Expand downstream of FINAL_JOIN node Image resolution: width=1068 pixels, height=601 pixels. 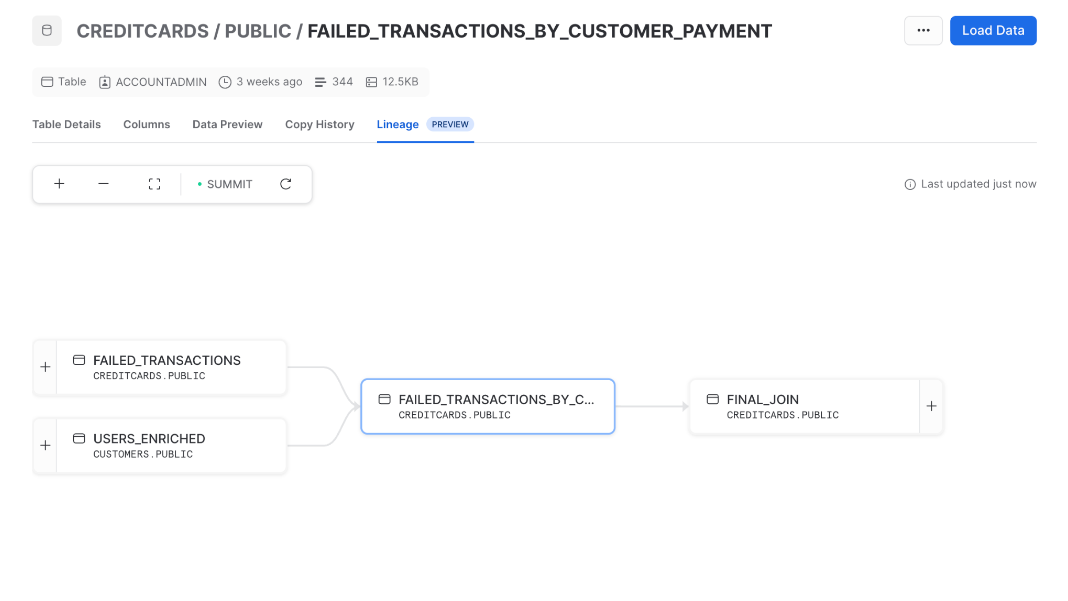coord(931,406)
